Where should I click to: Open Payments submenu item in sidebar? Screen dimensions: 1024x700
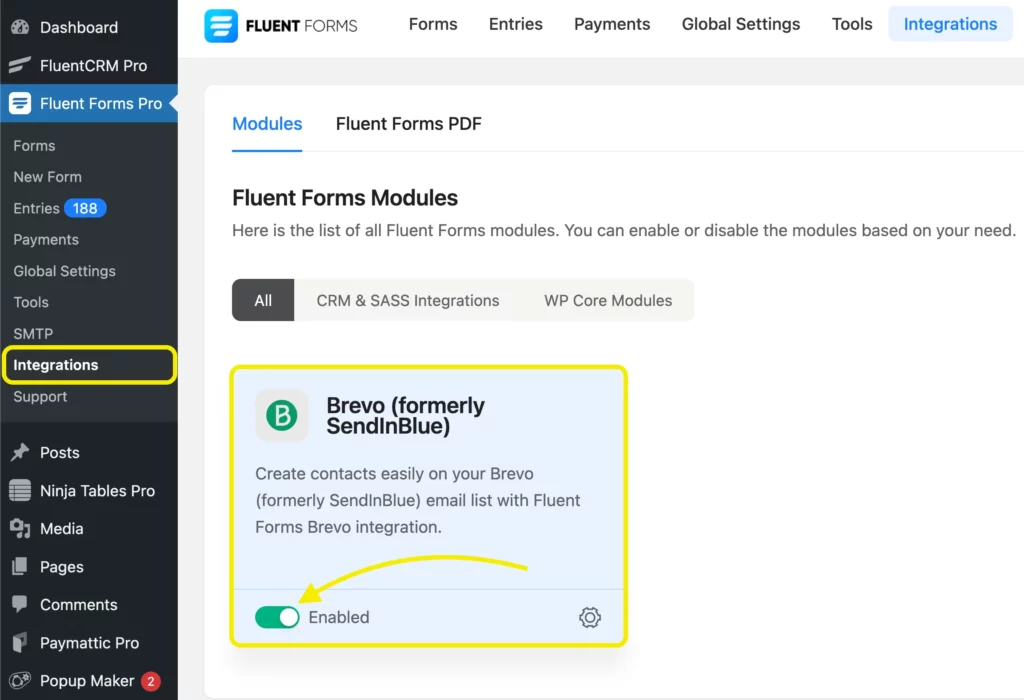coord(46,240)
